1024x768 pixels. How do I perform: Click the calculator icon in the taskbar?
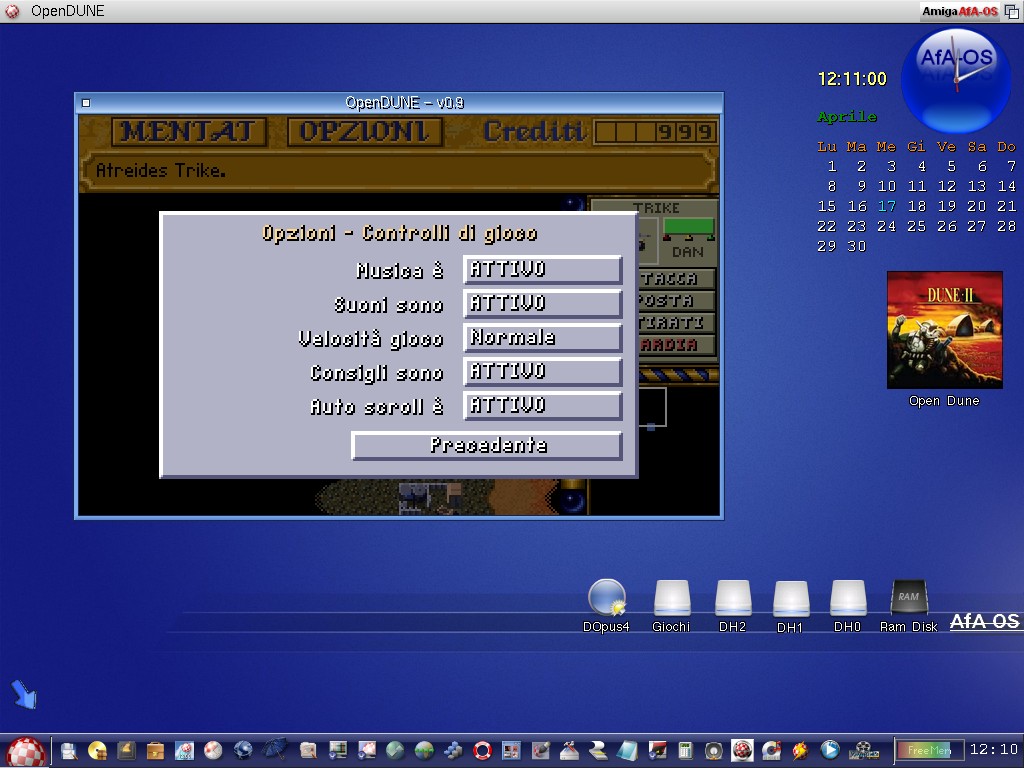click(x=686, y=750)
